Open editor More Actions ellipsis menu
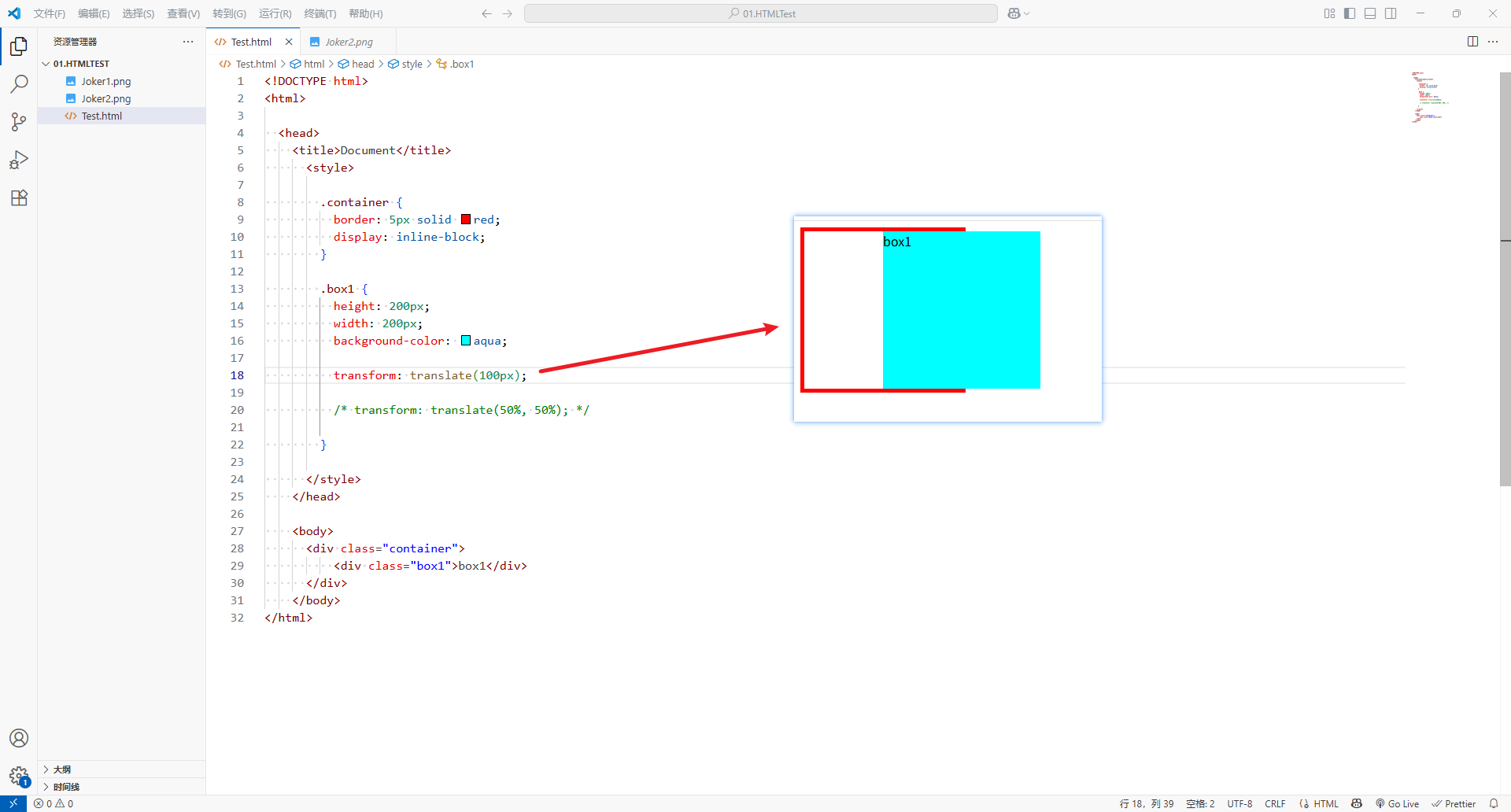The width and height of the screenshot is (1511, 812). point(1493,42)
